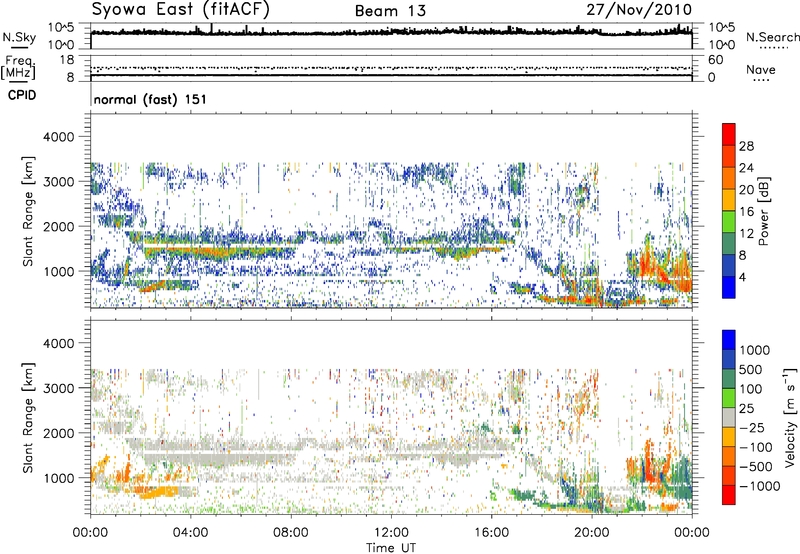
Task: Click the '-1000' tick on Velocity colorbar
Action: tap(760, 486)
